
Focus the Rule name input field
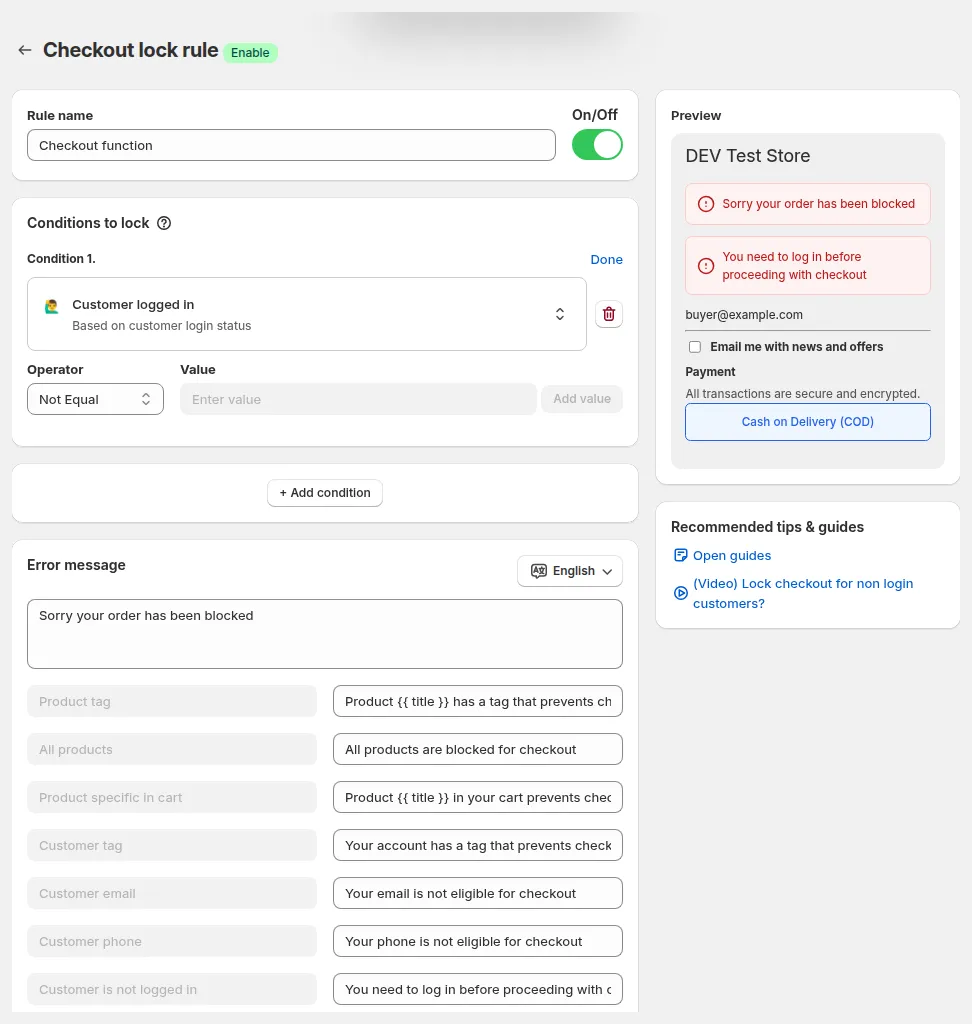pyautogui.click(x=291, y=145)
